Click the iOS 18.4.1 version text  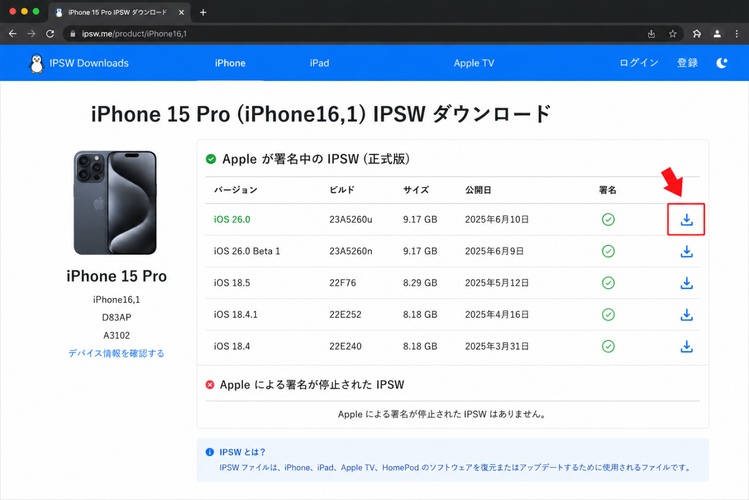(235, 315)
